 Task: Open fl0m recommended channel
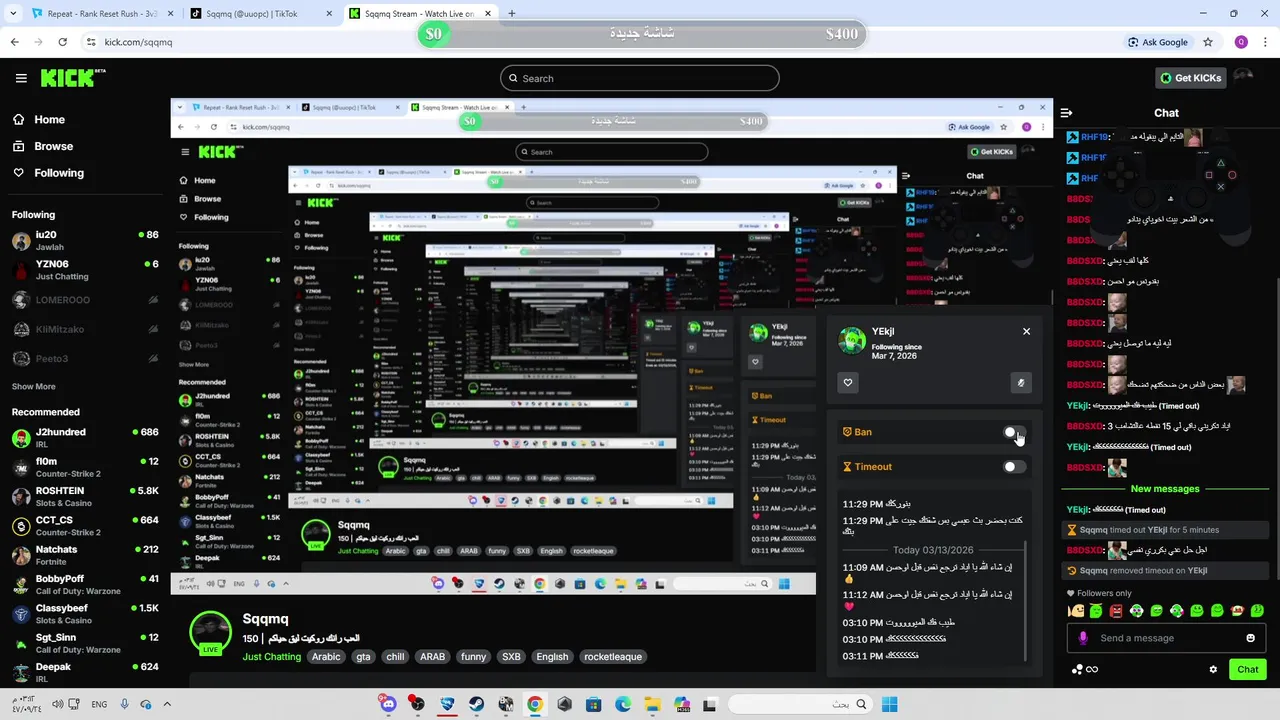pos(84,467)
